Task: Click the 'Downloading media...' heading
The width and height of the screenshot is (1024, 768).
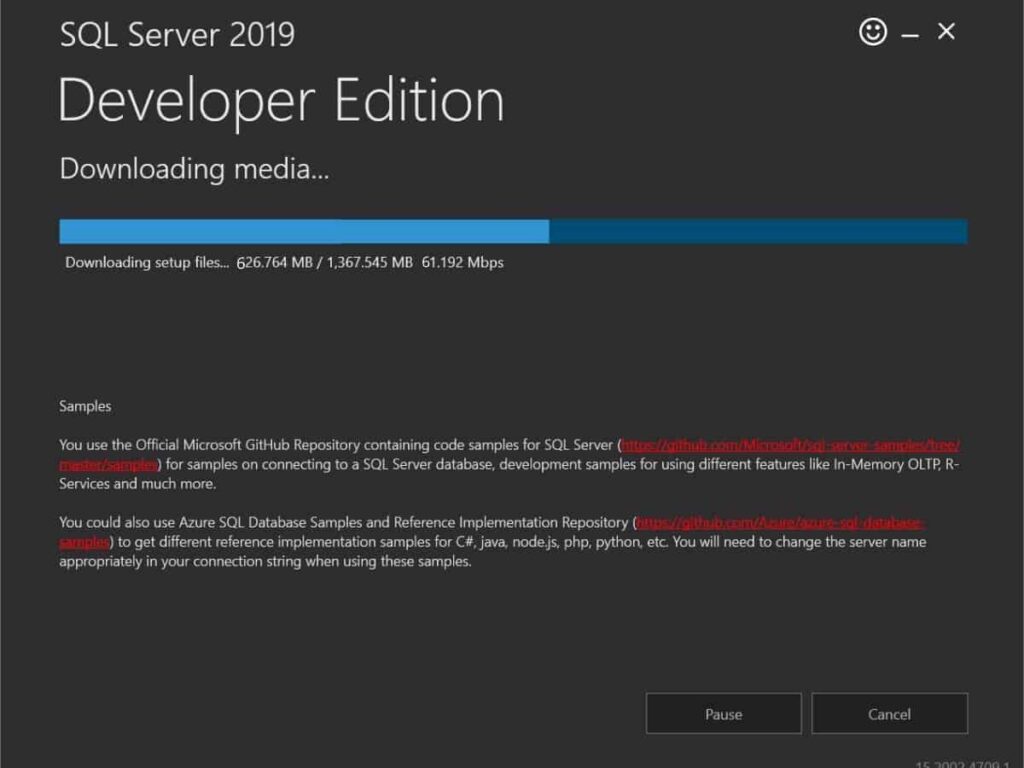Action: [x=195, y=168]
